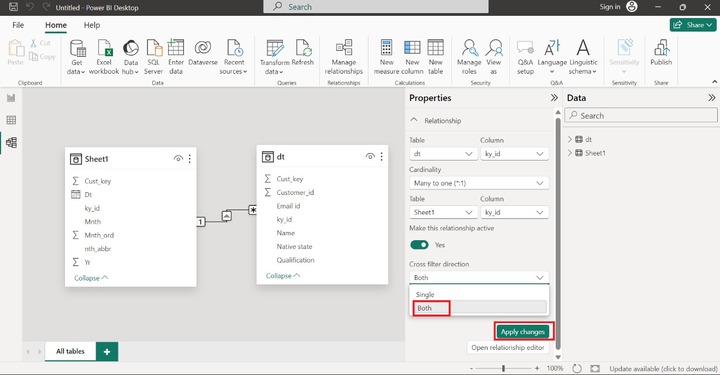The image size is (720, 375).
Task: Open the Help ribbon tab
Action: 92,25
